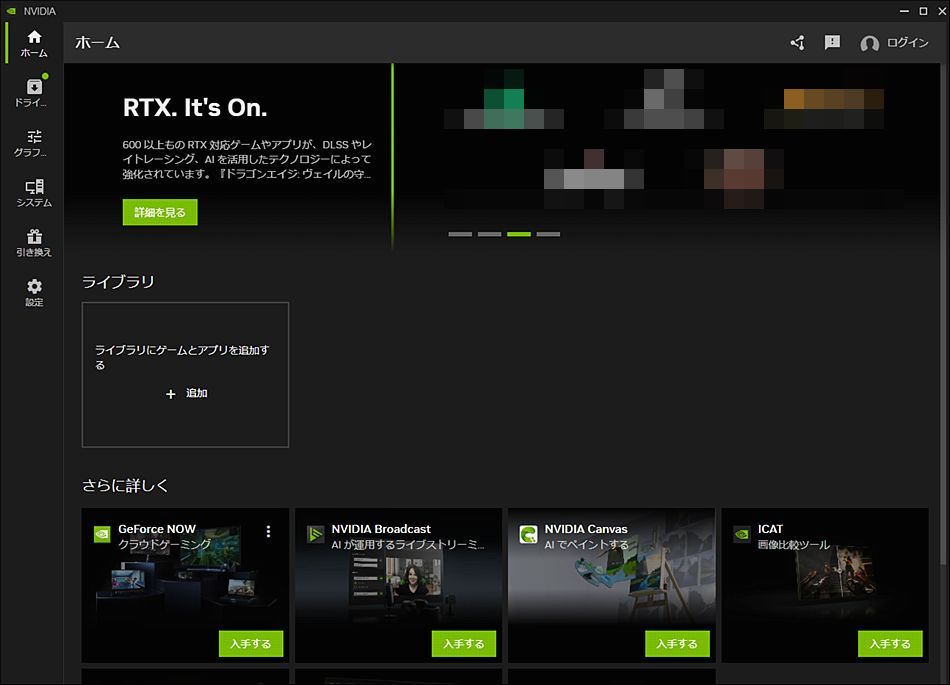Open the Drivers (ドライバー) section
The image size is (950, 685).
pos(33,93)
